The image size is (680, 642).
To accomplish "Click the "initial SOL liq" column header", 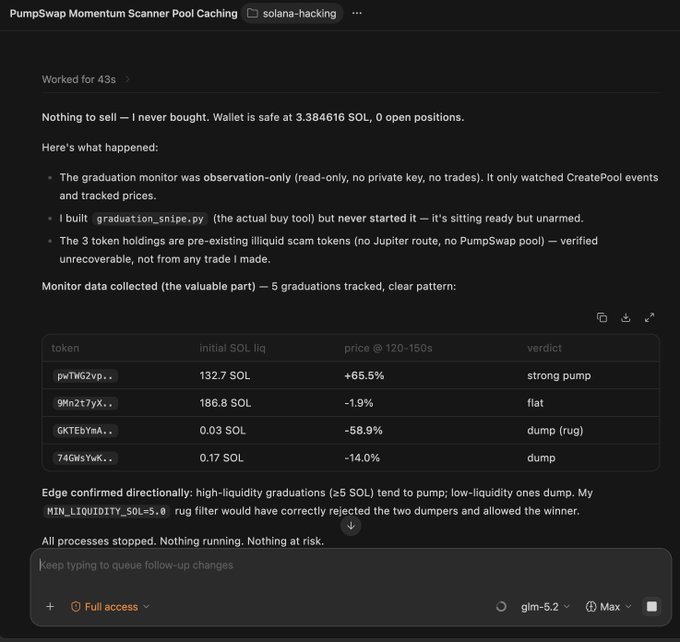I will 232,348.
